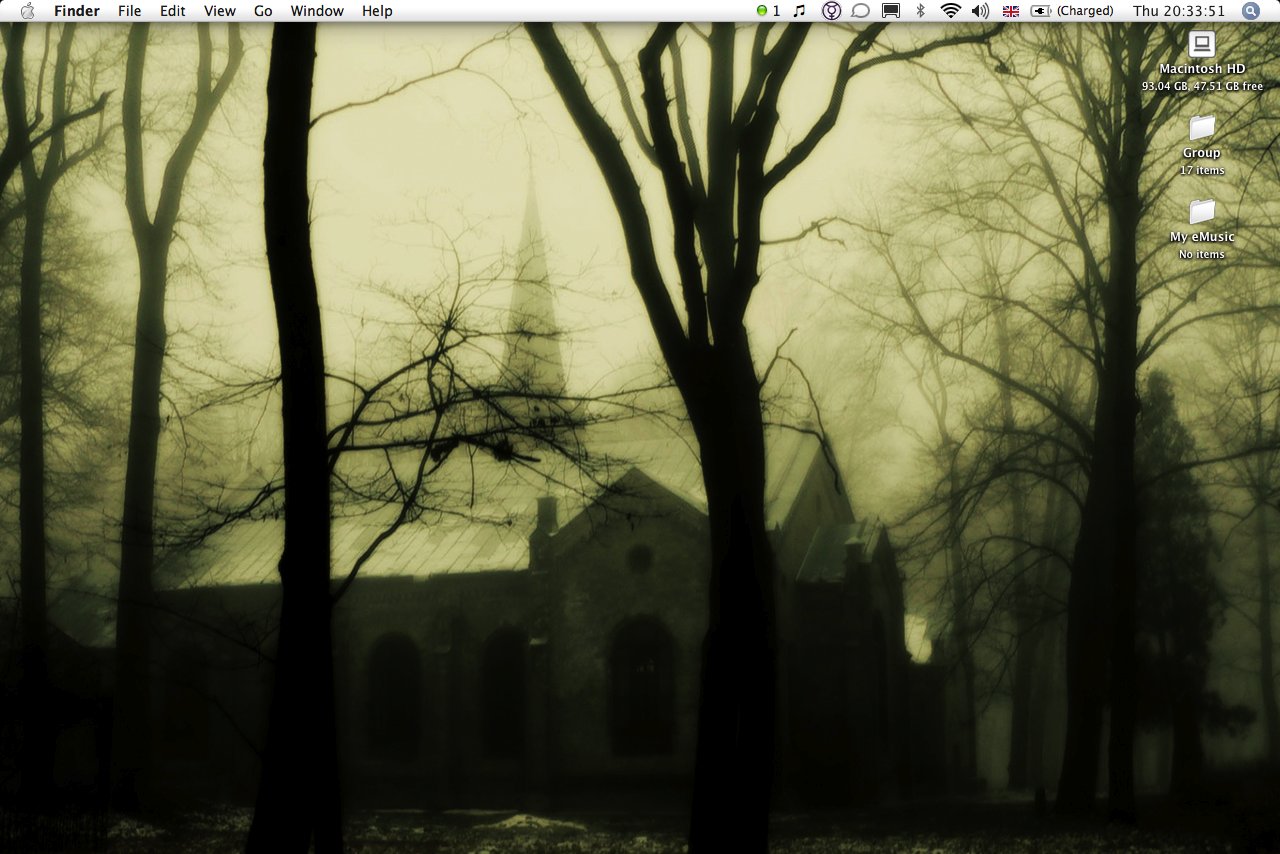
Task: Select the My eMusic folder icon
Action: tap(1202, 212)
